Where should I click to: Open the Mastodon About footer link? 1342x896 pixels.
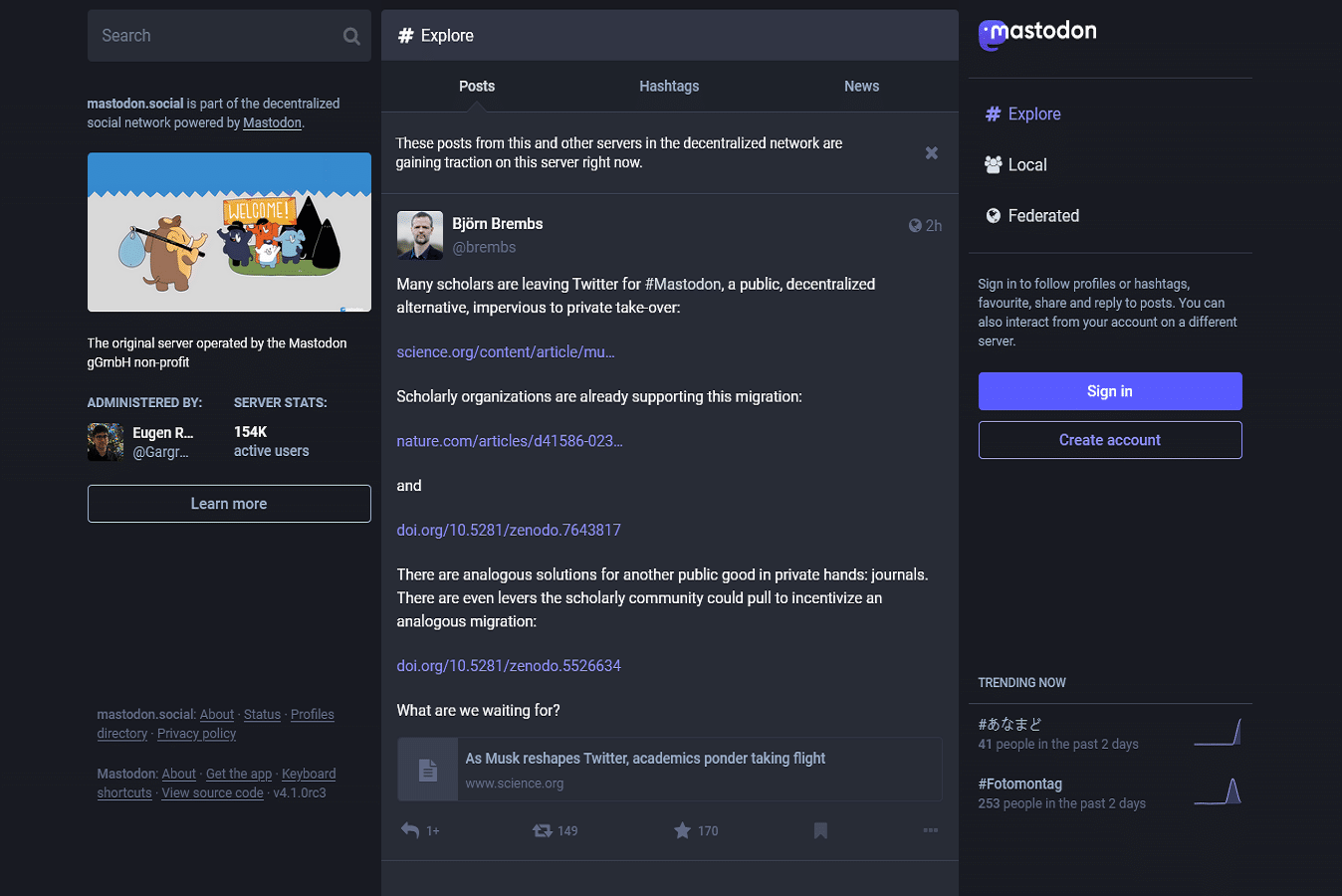click(178, 775)
